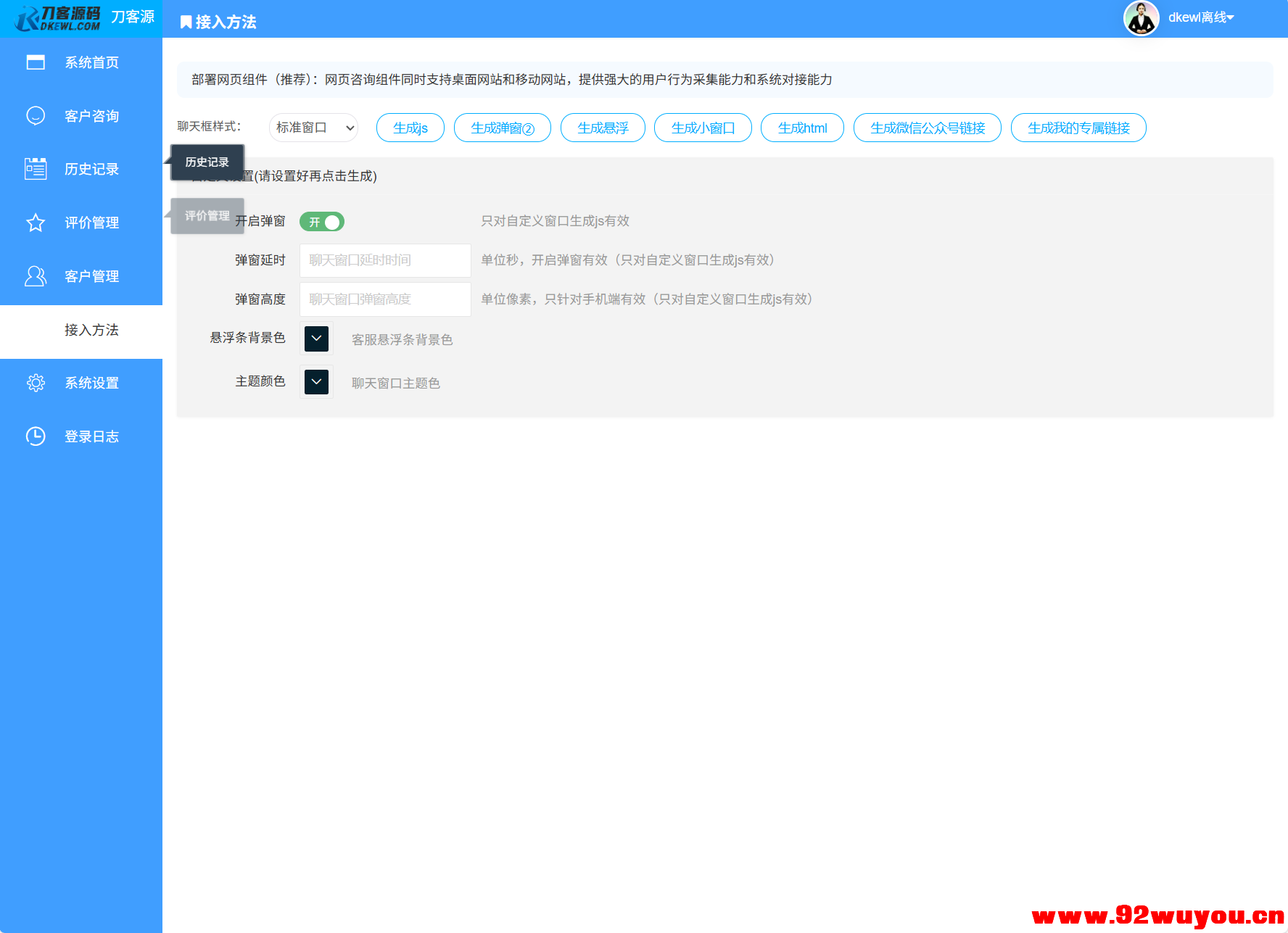Click the 生成js button

click(x=410, y=127)
